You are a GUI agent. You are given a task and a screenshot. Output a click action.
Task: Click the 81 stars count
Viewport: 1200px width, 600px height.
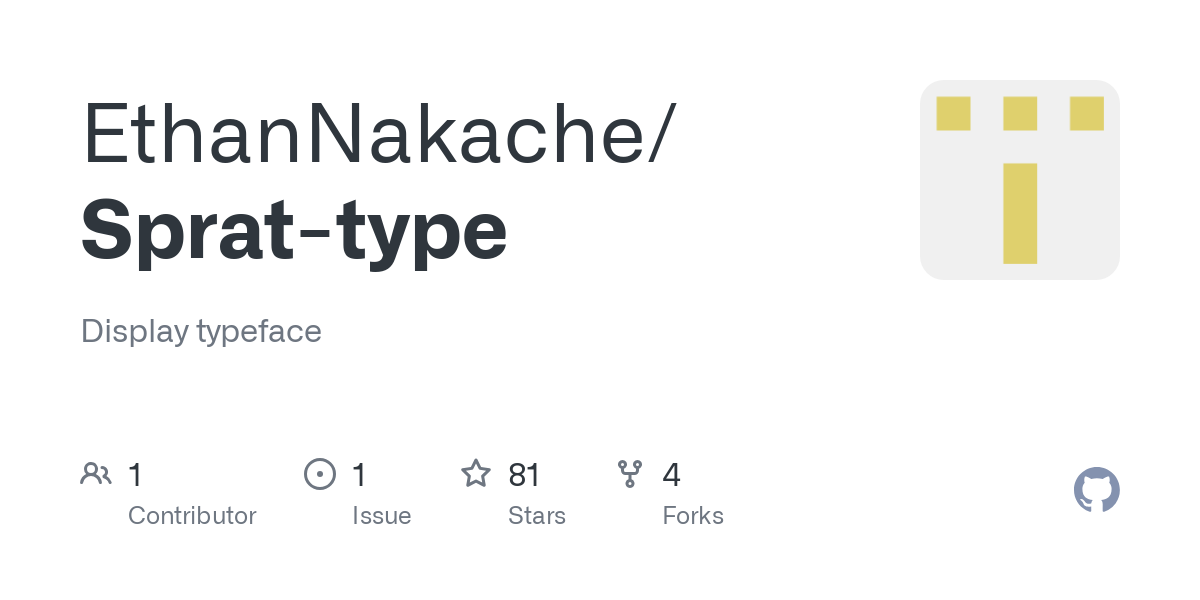coord(524,474)
